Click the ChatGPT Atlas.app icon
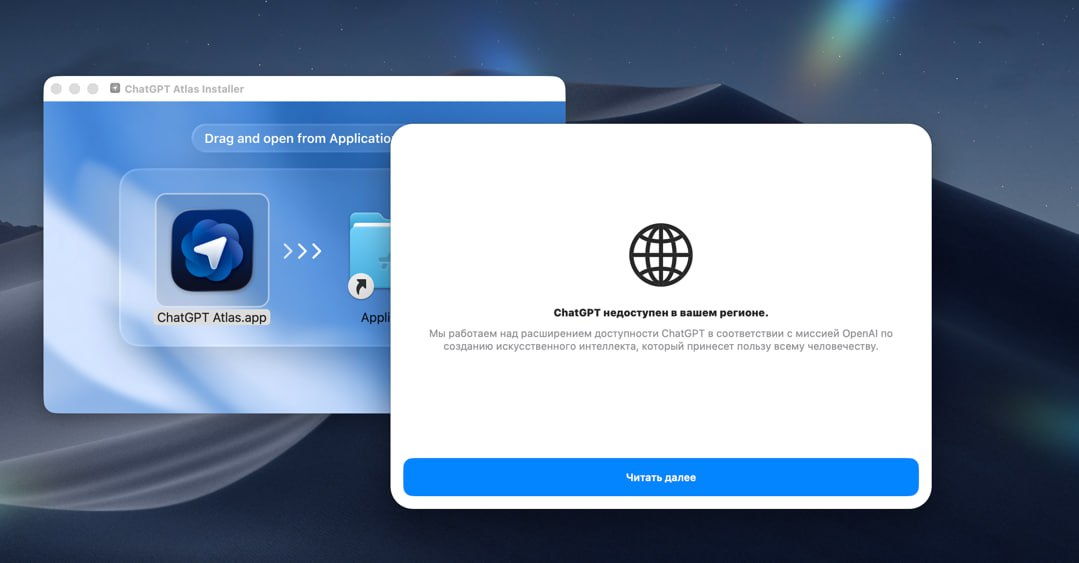Viewport: 1079px width, 563px height. click(212, 250)
